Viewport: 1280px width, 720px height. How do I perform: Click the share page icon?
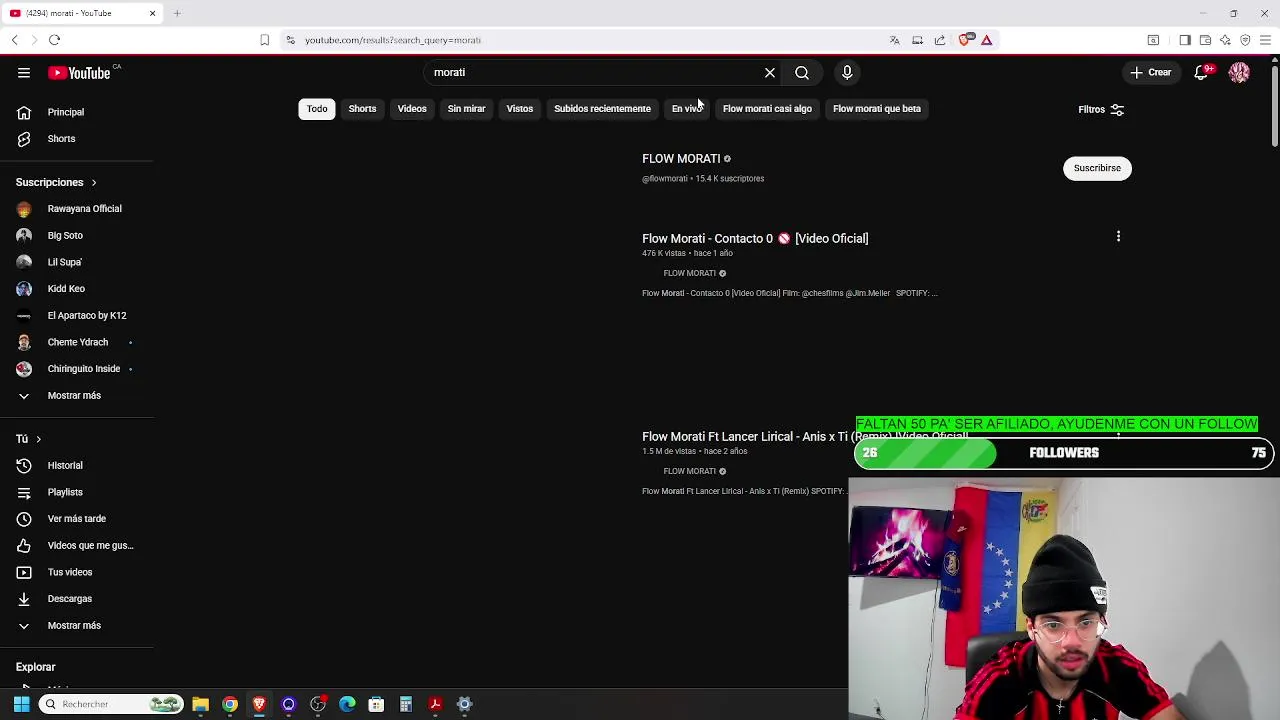point(940,40)
